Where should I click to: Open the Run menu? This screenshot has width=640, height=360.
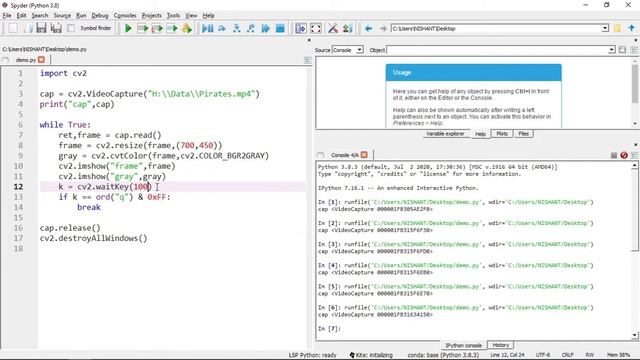[x=81, y=16]
